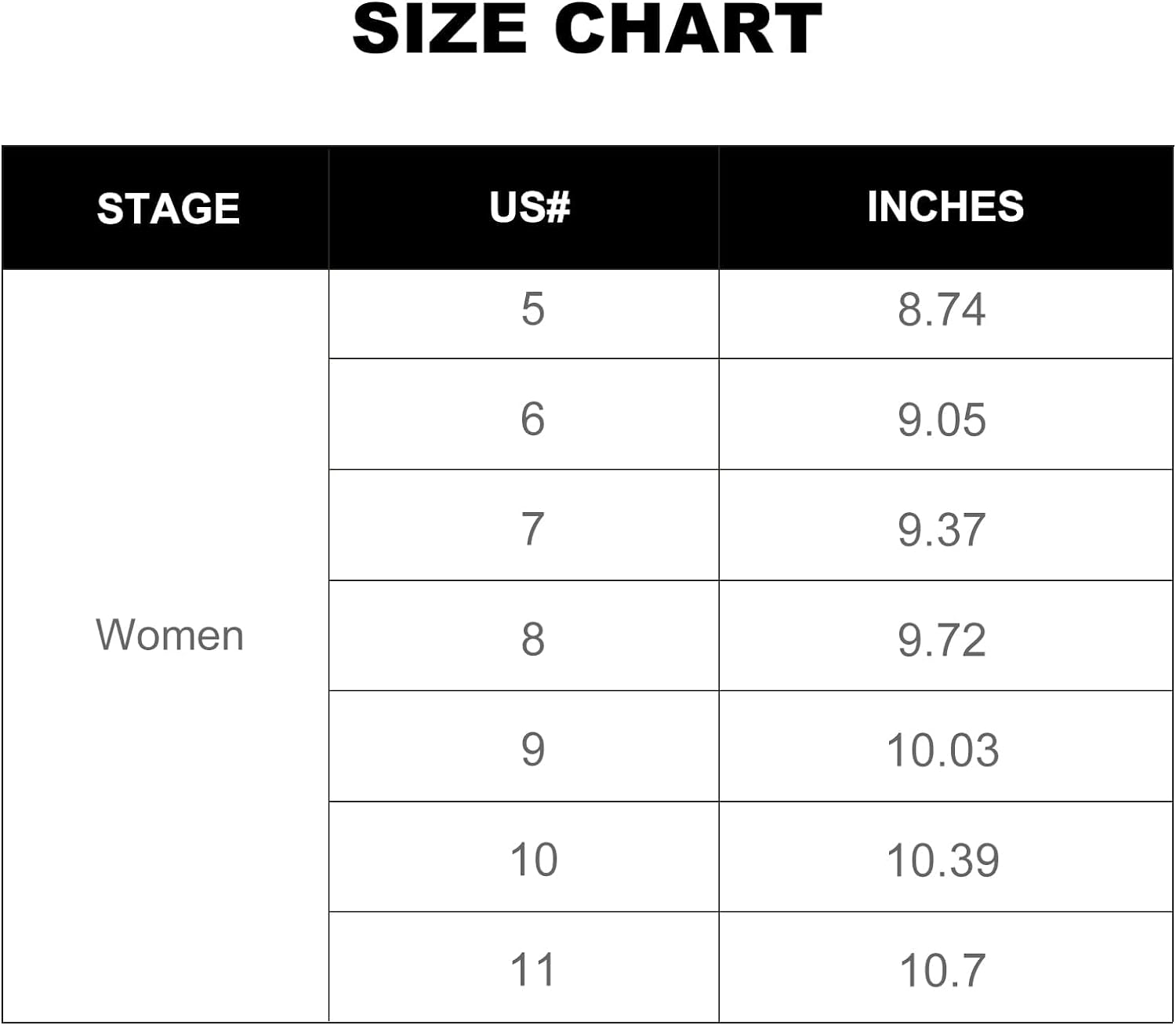Click US size 5 cell

click(x=524, y=314)
